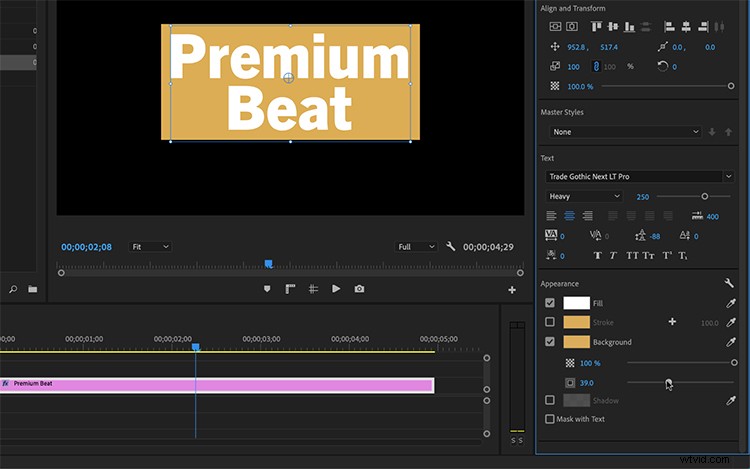Click the layer opacity slider handle
The image size is (750, 469).
point(731,86)
